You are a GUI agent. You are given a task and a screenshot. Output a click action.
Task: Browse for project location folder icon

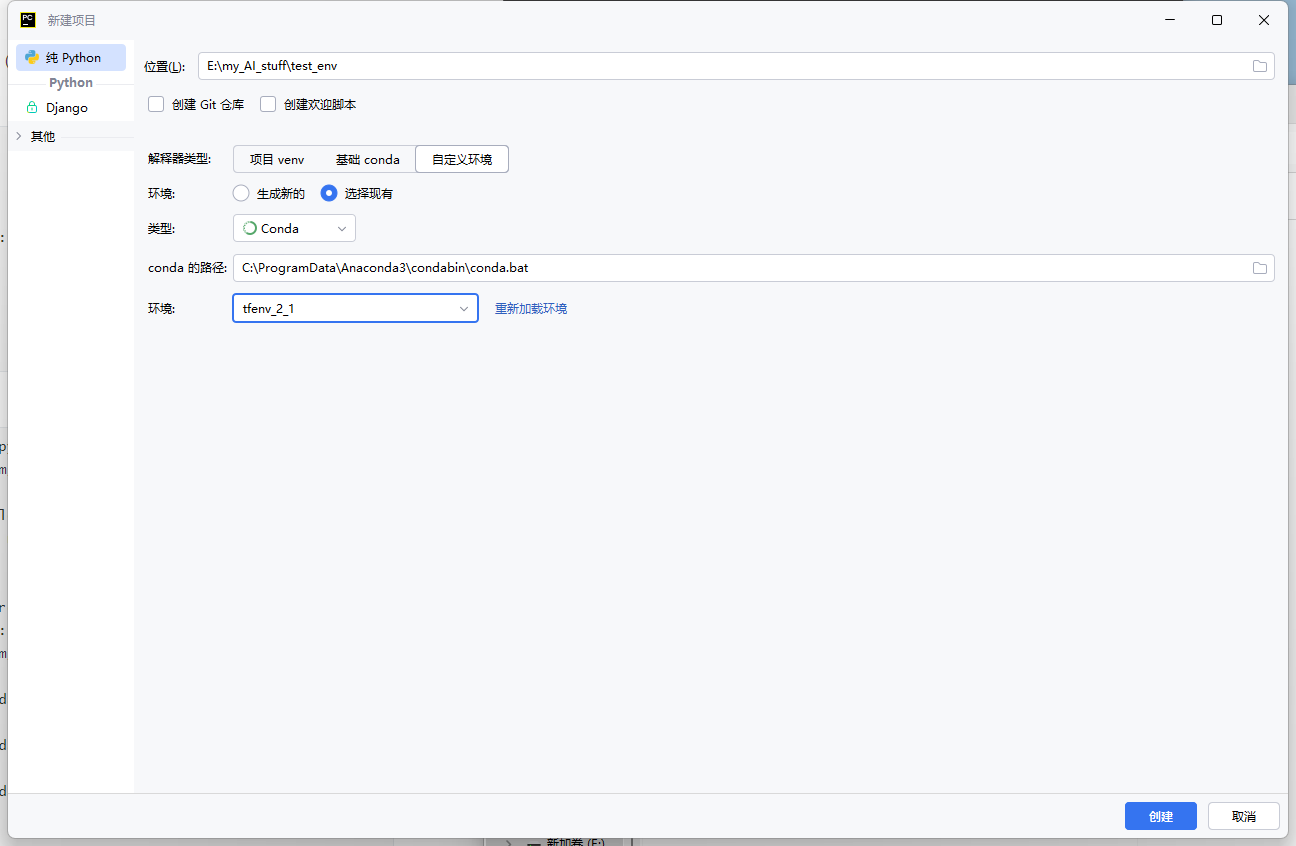coord(1260,66)
